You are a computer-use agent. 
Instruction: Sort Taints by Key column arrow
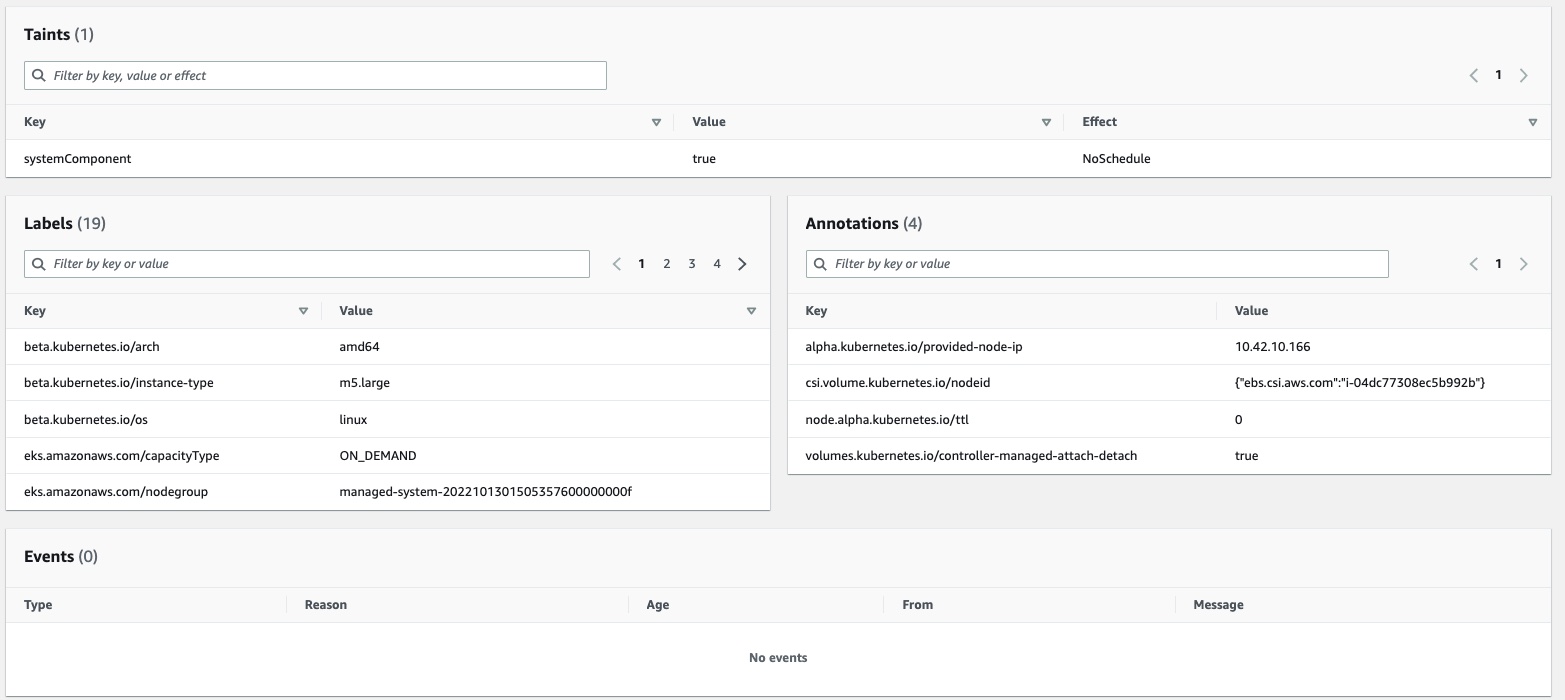point(656,122)
